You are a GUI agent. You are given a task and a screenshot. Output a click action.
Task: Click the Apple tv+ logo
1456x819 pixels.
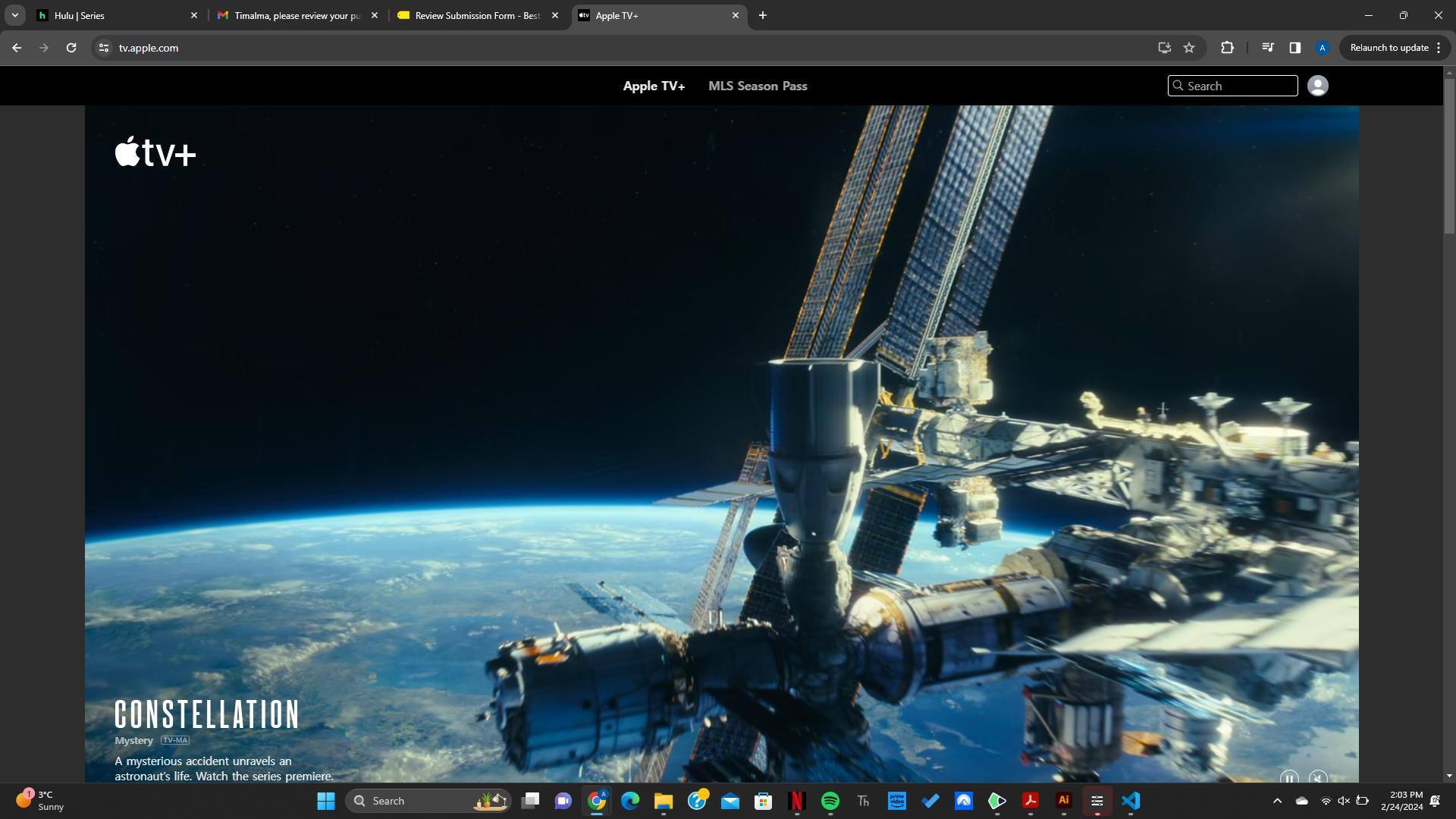coord(155,152)
